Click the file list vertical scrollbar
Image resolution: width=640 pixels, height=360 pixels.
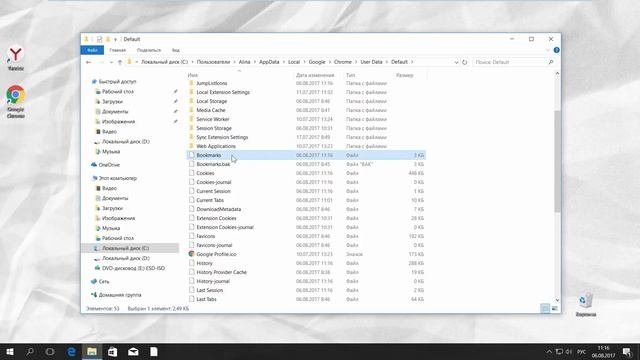(x=557, y=161)
